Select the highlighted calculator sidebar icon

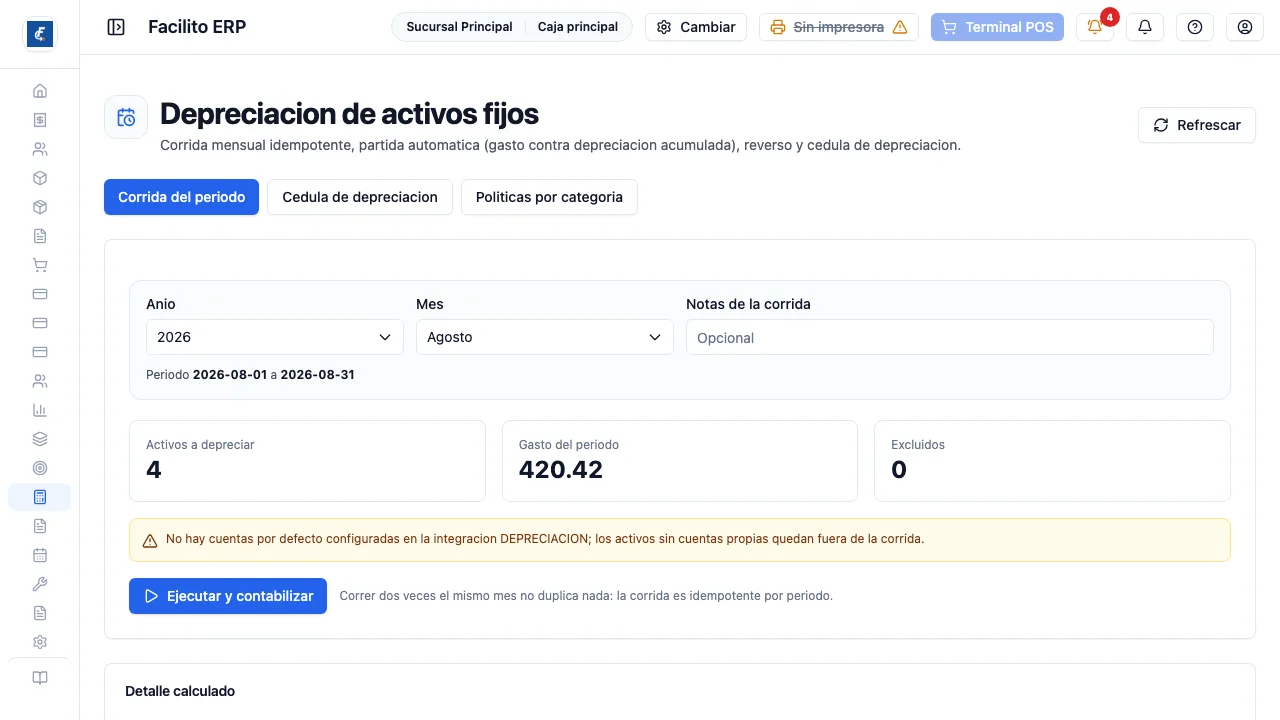(40, 497)
